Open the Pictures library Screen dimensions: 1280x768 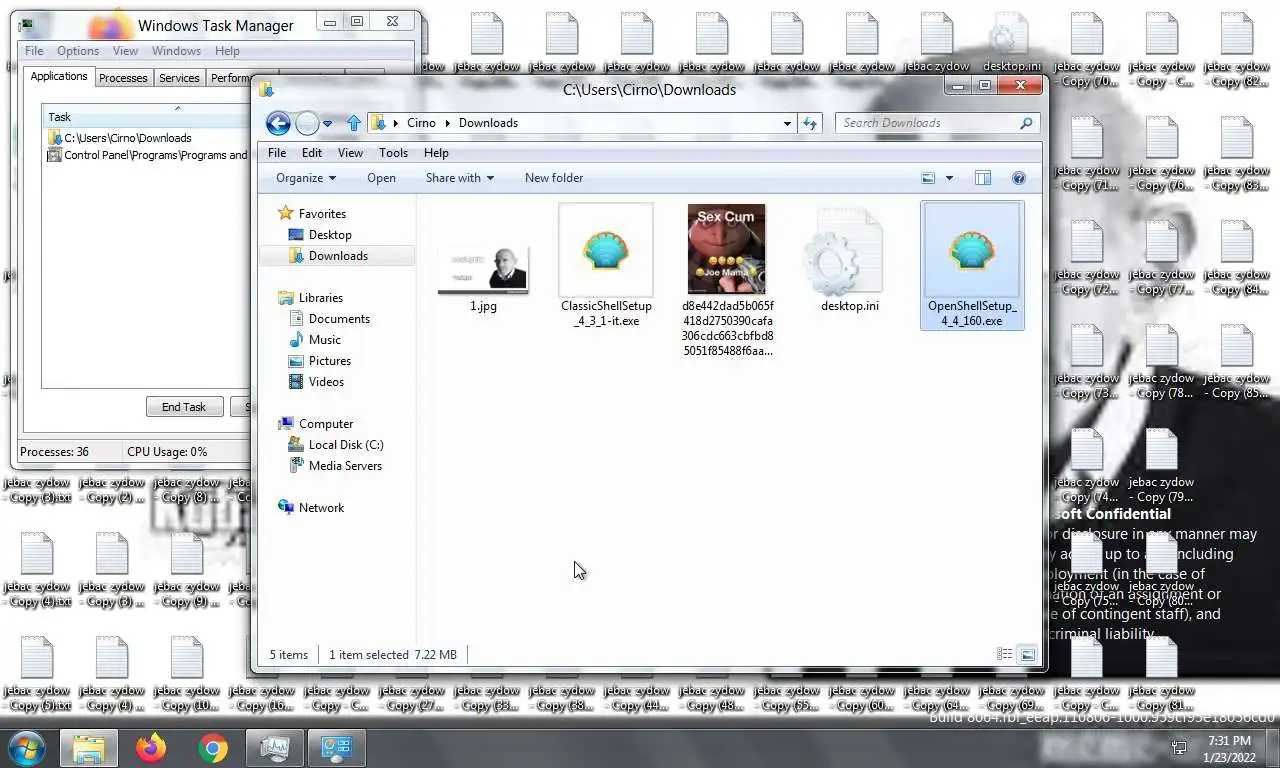[x=329, y=360]
